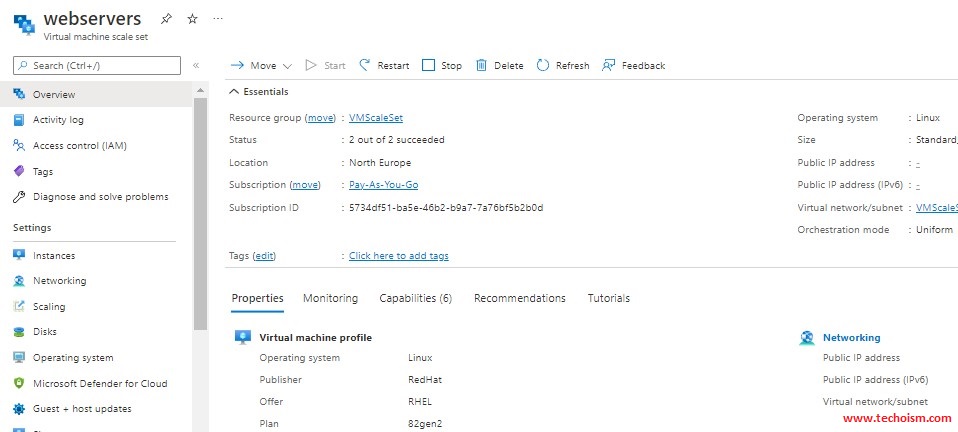Click move link next to Resource group
The width and height of the screenshot is (958, 432).
click(x=321, y=118)
